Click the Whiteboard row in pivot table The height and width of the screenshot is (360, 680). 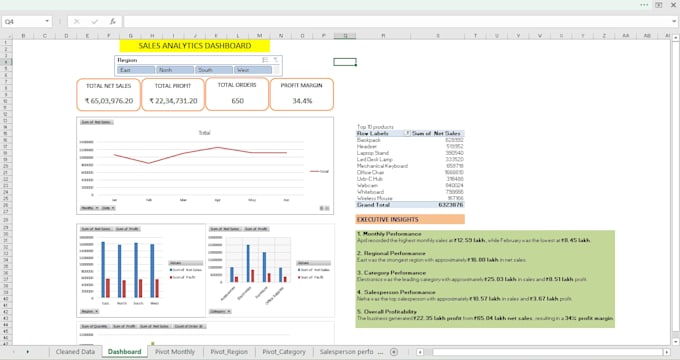coord(410,192)
